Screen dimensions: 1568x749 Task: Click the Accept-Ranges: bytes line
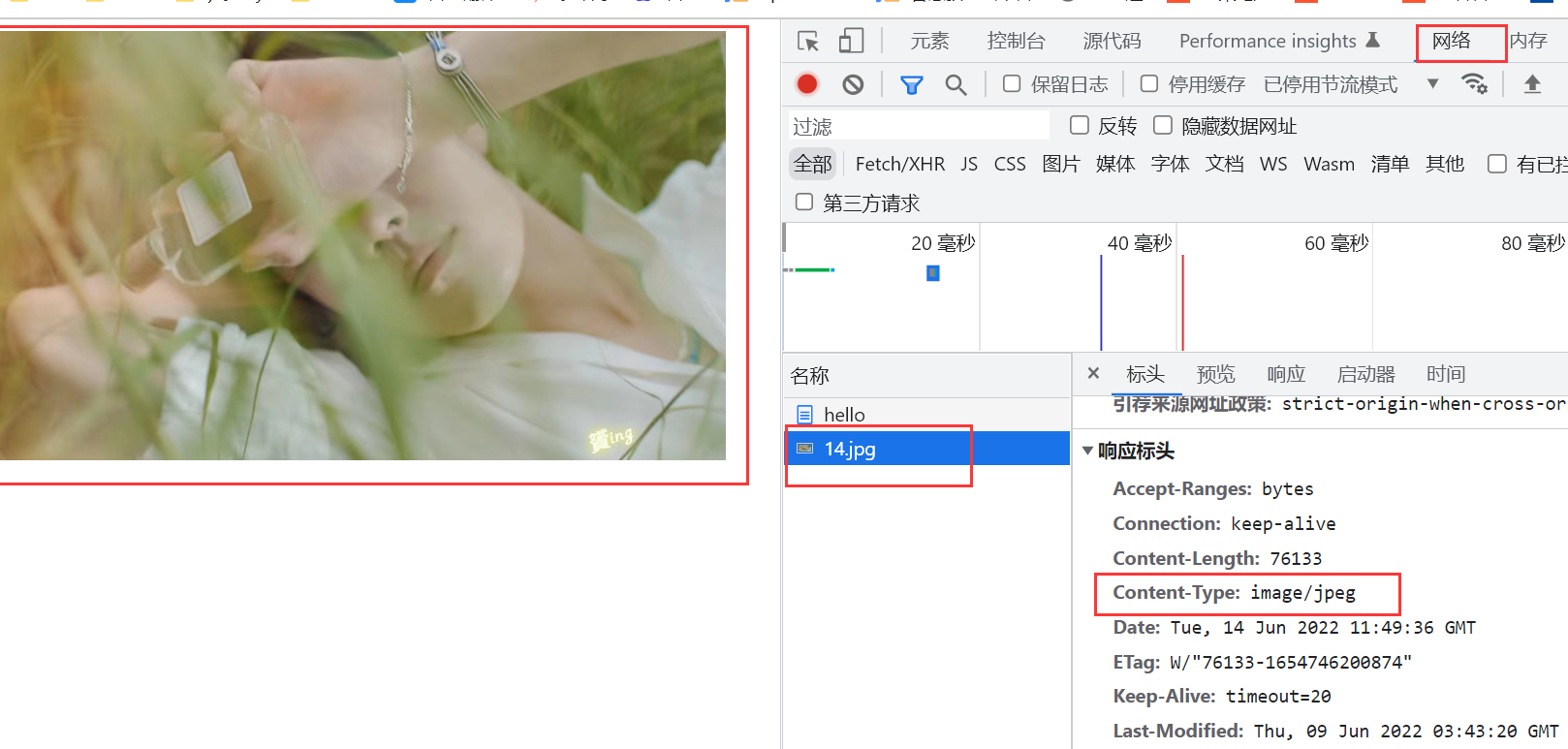pyautogui.click(x=1213, y=489)
